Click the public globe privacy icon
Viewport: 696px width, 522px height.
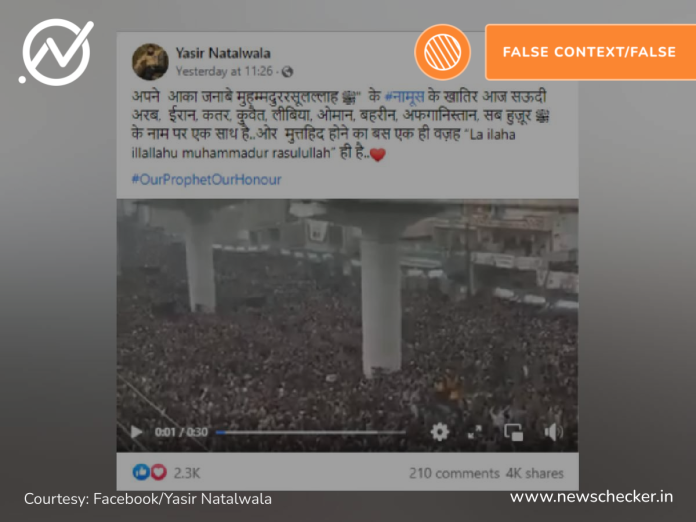tap(287, 71)
